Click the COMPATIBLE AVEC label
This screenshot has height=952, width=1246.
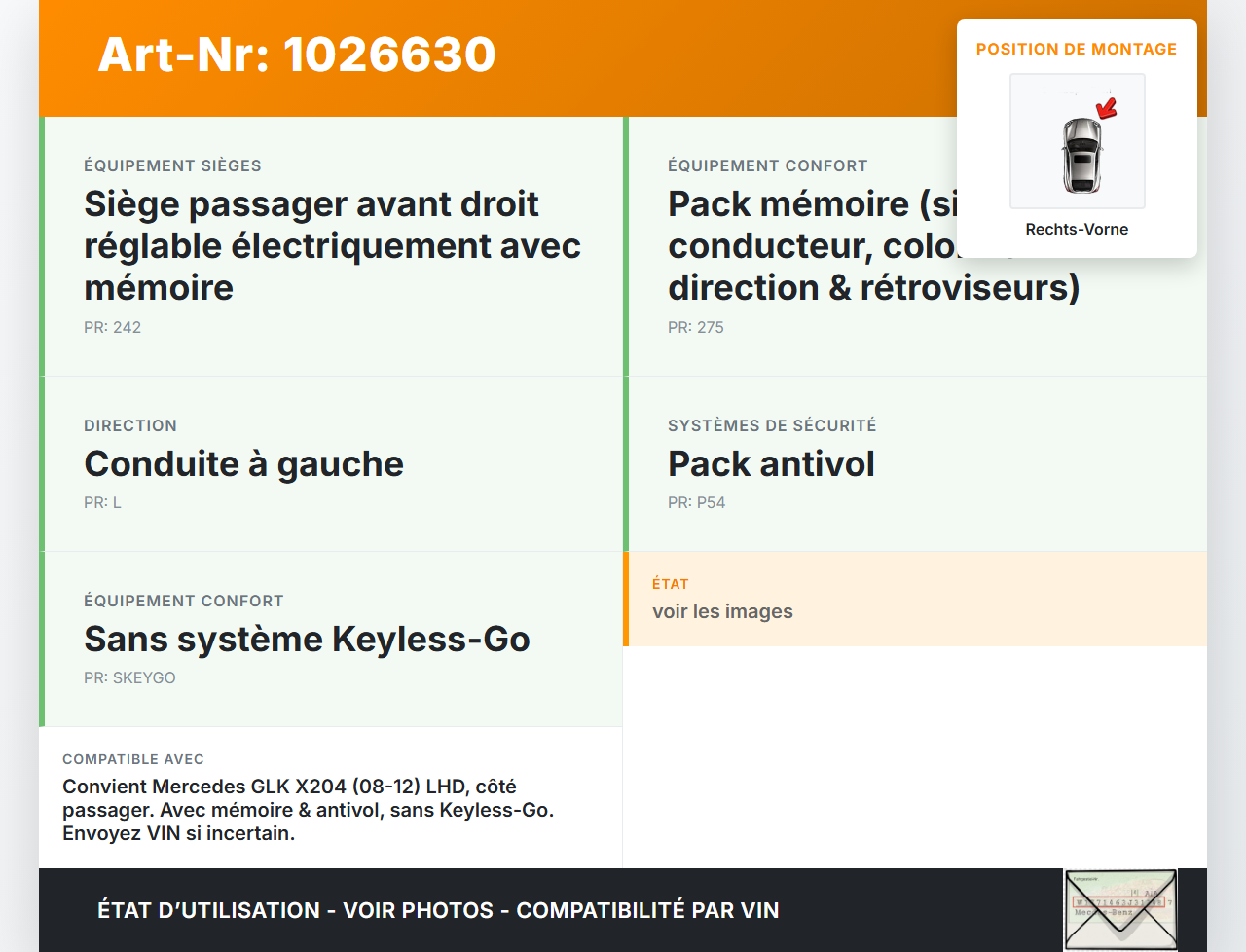click(x=133, y=759)
